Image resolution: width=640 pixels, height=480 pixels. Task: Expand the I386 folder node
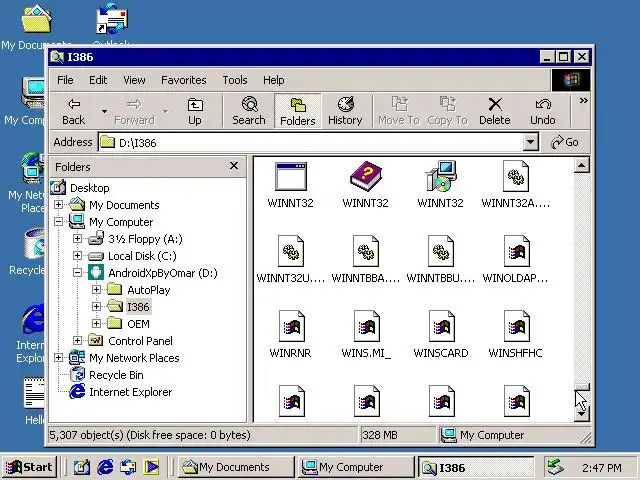point(96,307)
